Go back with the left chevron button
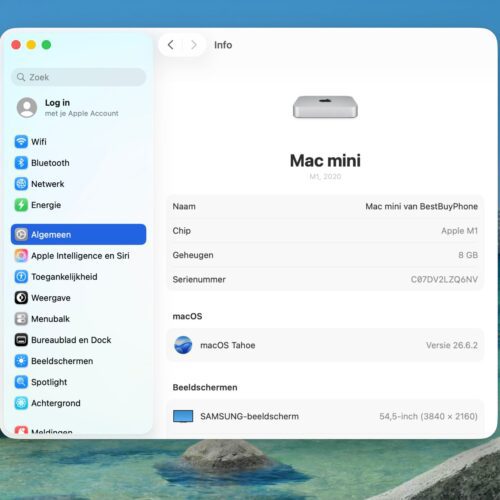Viewport: 500px width, 500px height. (x=171, y=45)
